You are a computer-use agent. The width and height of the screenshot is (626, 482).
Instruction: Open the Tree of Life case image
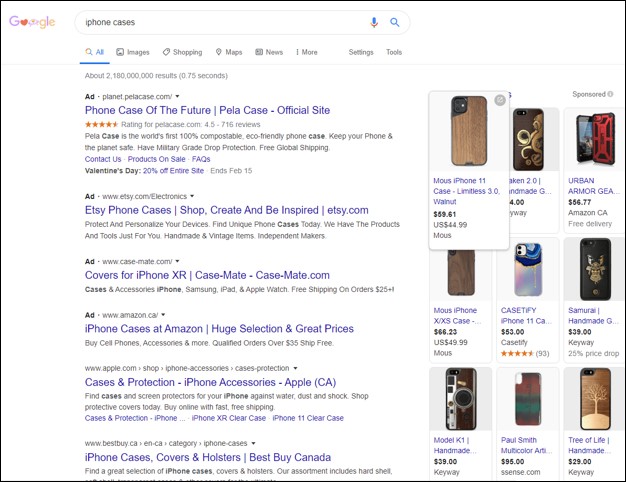[595, 399]
